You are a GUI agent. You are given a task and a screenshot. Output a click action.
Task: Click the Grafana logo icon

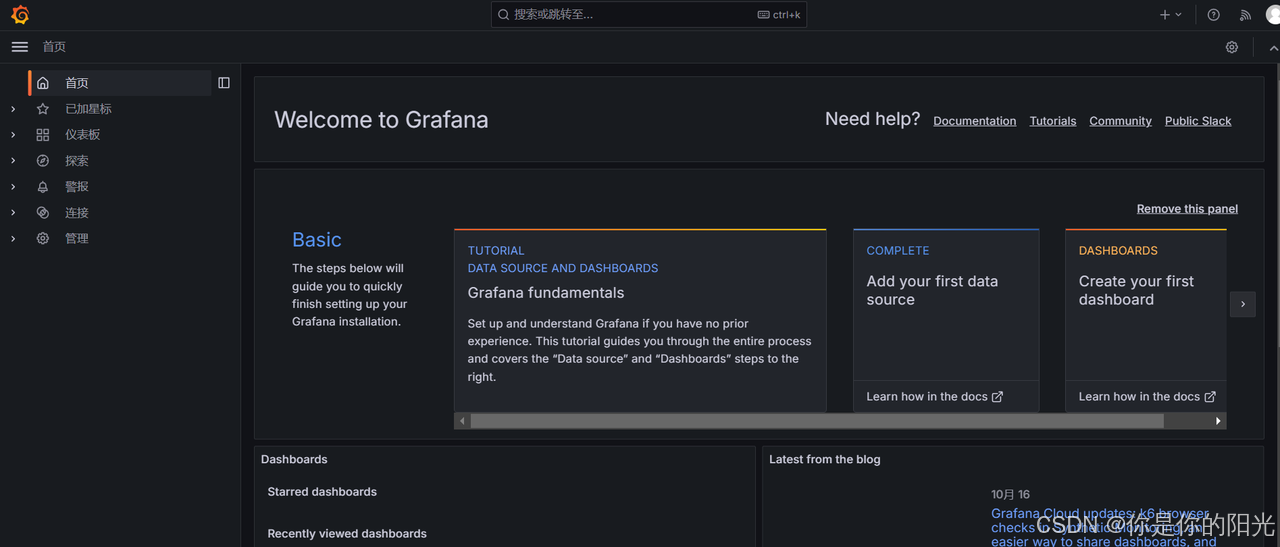tap(20, 15)
